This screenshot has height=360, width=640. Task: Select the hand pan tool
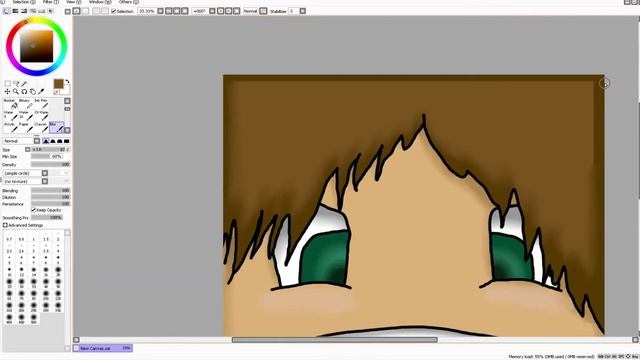click(x=33, y=92)
